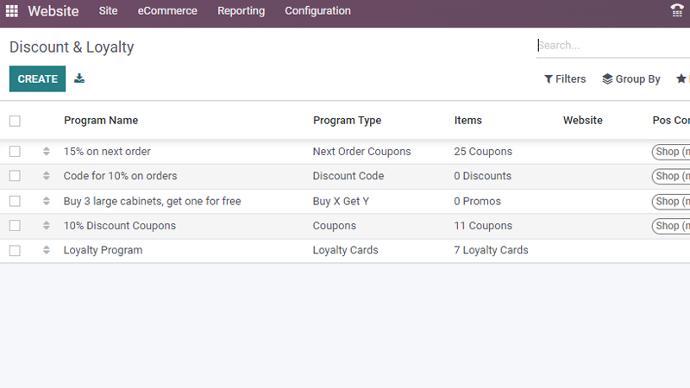Open the eCommerce menu

[167, 11]
